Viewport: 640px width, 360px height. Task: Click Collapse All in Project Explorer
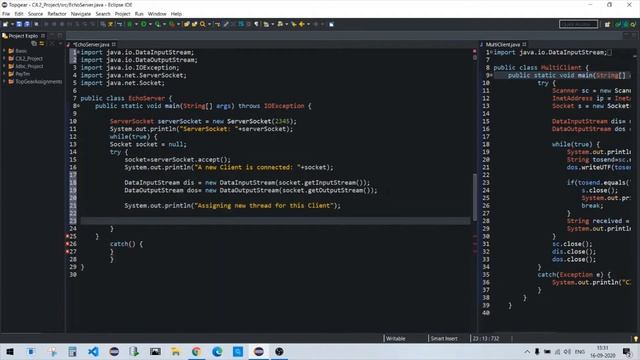(x=34, y=44)
